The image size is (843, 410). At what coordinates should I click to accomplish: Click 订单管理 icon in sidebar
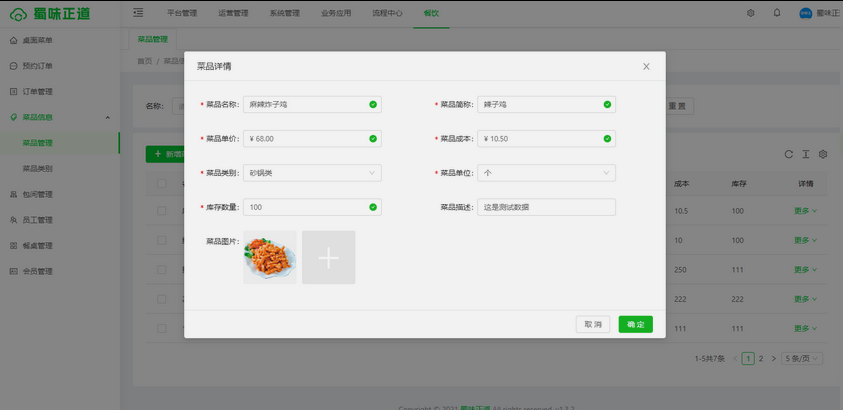click(x=14, y=92)
